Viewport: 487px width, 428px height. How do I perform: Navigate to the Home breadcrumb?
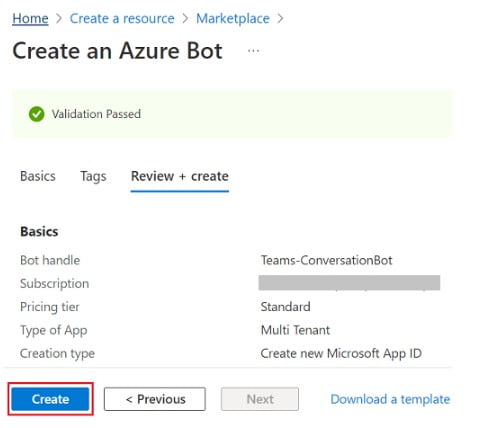30,18
